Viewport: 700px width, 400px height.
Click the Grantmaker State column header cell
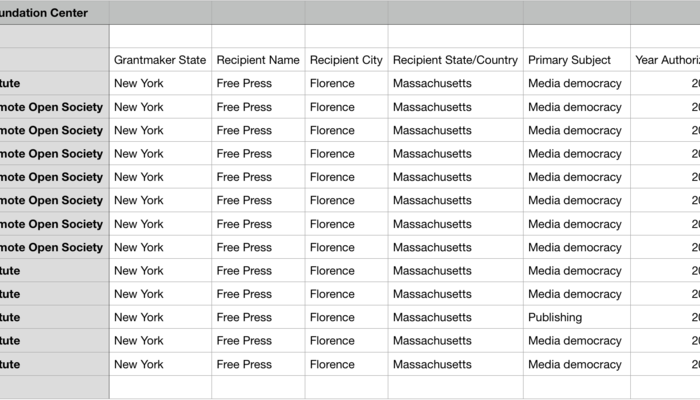point(160,60)
